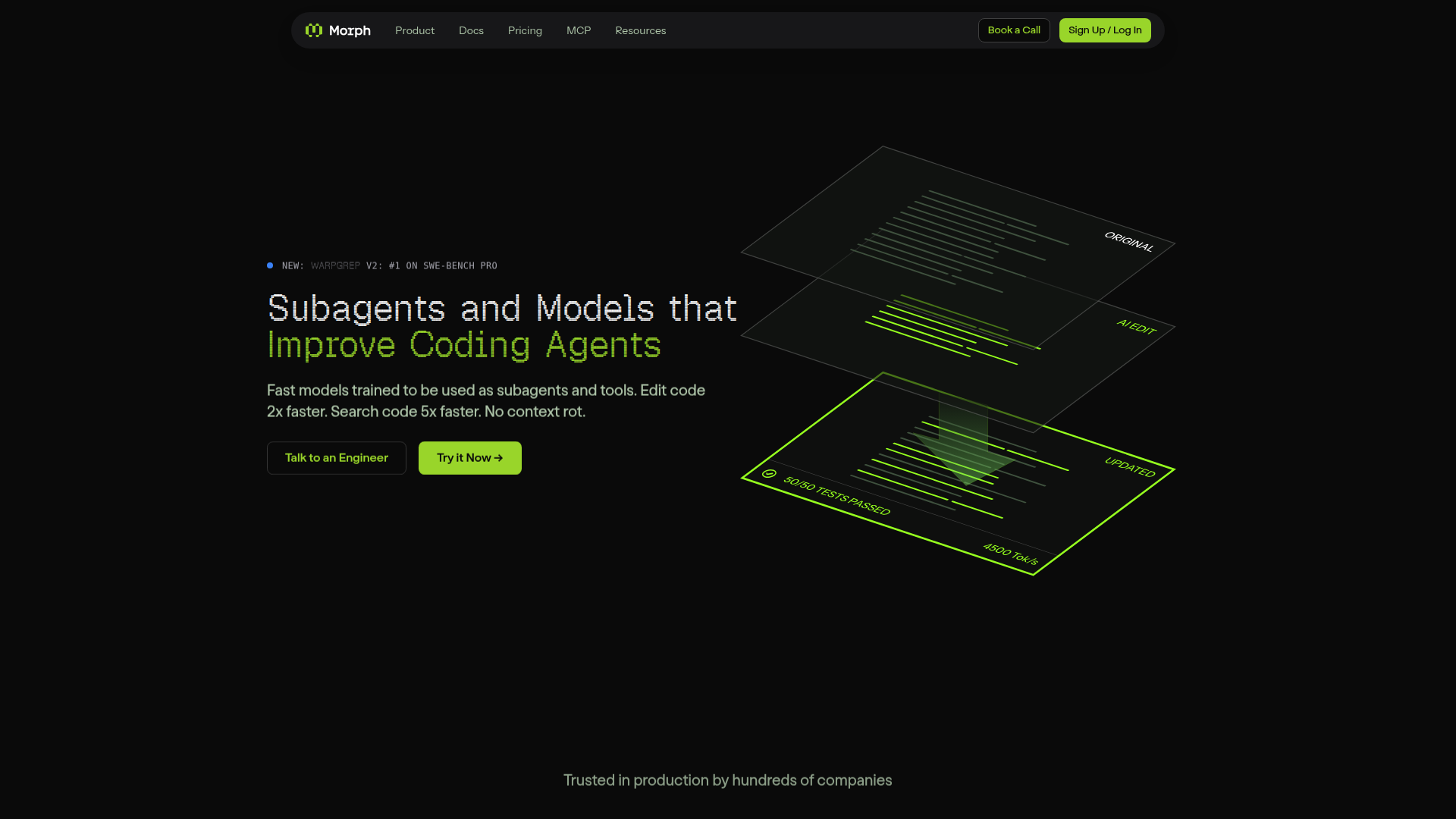Screen dimensions: 1456x819
Task: Navigate to the MCP page
Action: coord(578,30)
